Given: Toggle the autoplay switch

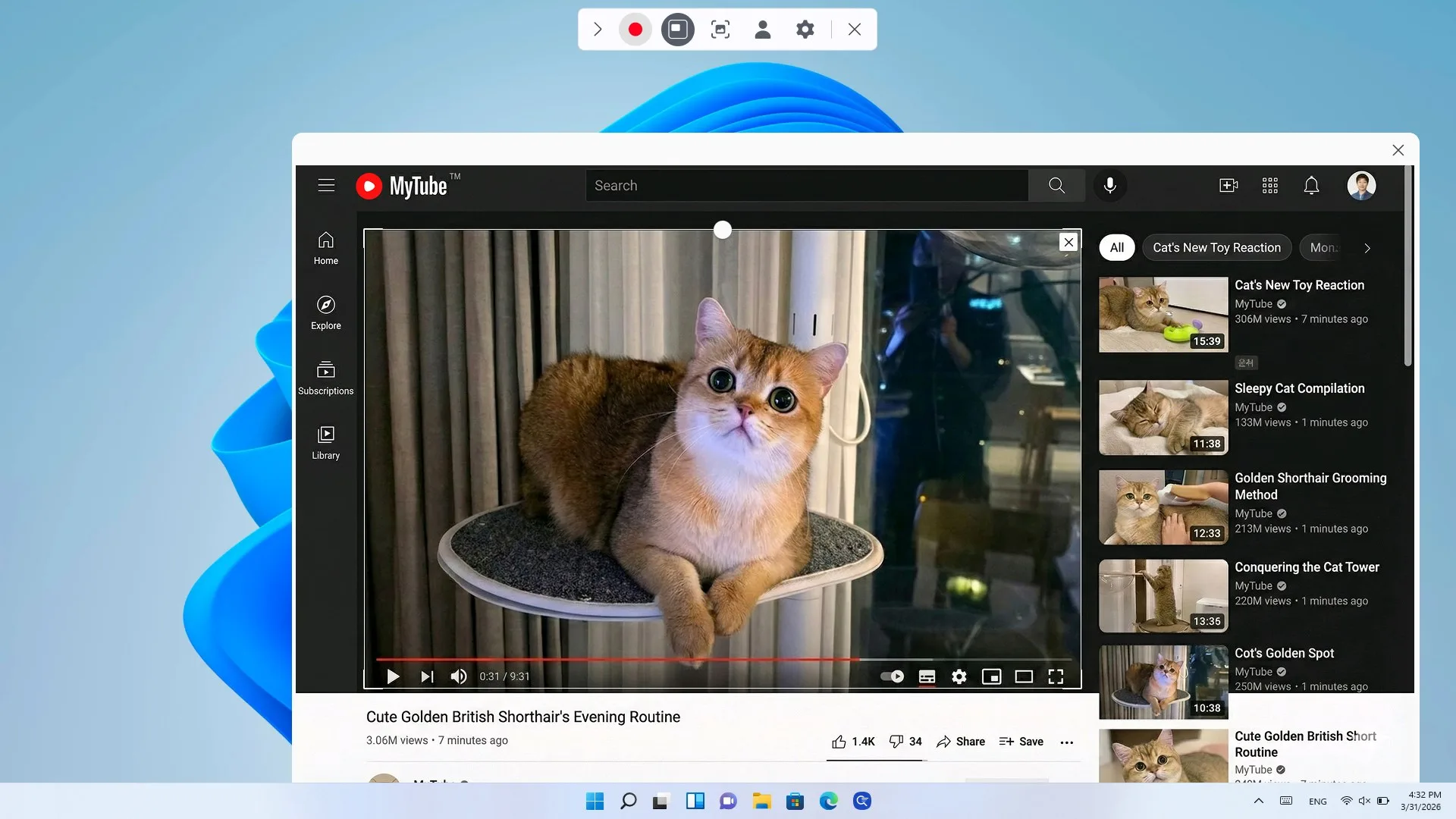Looking at the screenshot, I should (892, 676).
